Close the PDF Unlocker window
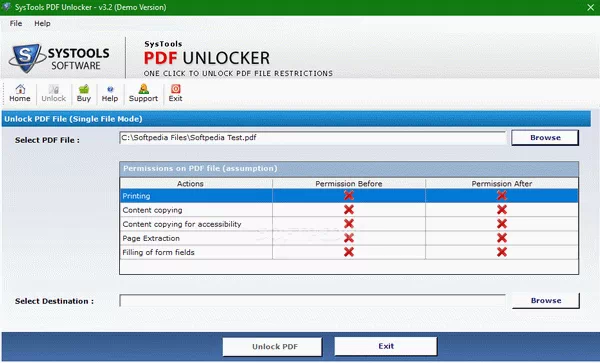Image resolution: width=600 pixels, height=363 pixels. point(591,7)
